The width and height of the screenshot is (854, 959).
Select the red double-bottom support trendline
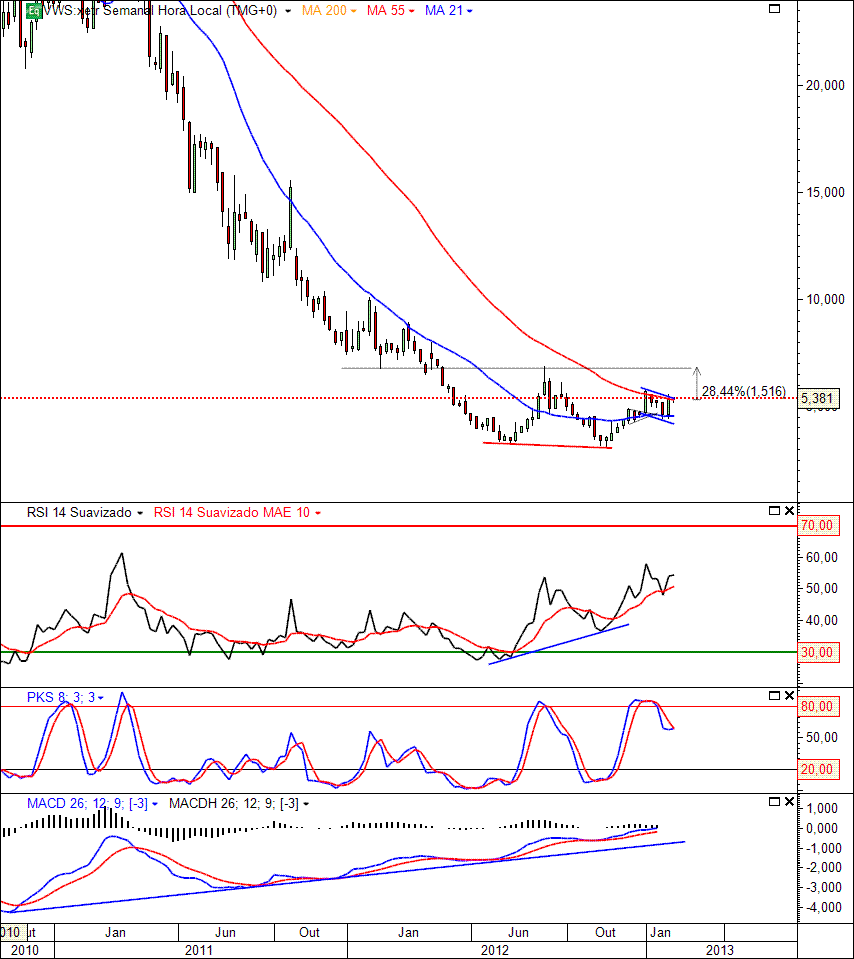click(x=548, y=445)
